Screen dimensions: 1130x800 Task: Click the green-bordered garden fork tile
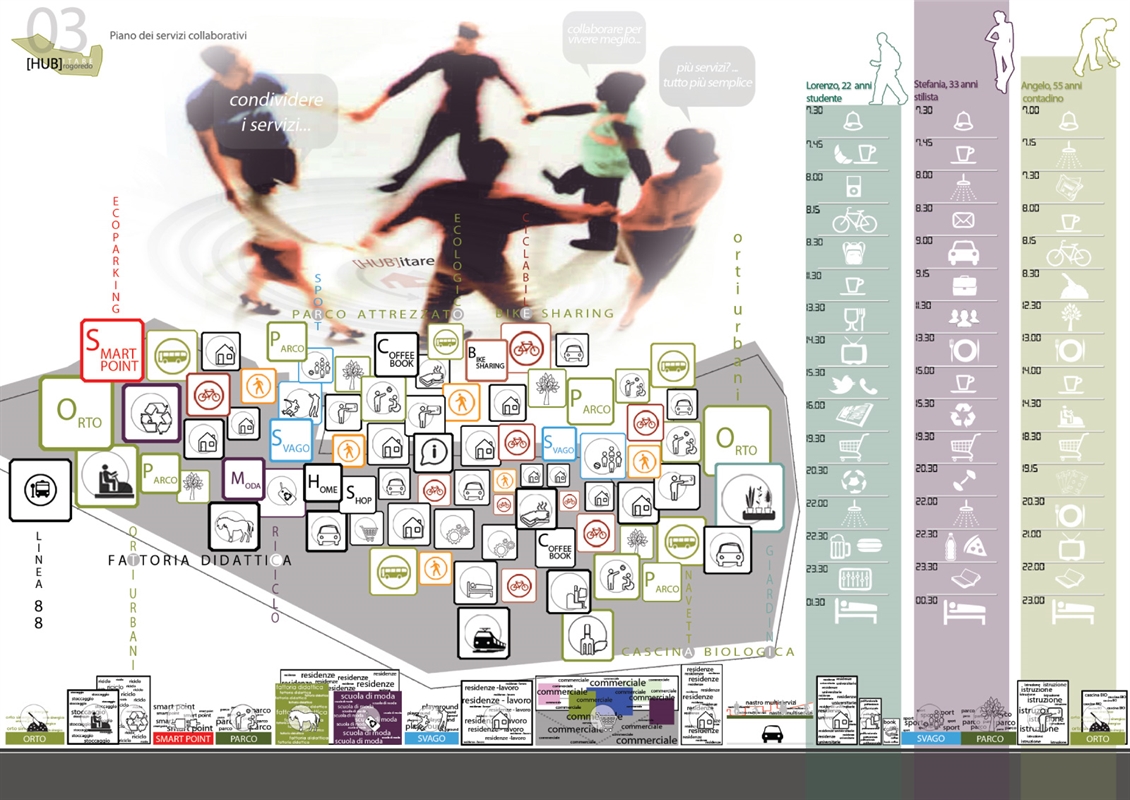pyautogui.click(x=588, y=636)
